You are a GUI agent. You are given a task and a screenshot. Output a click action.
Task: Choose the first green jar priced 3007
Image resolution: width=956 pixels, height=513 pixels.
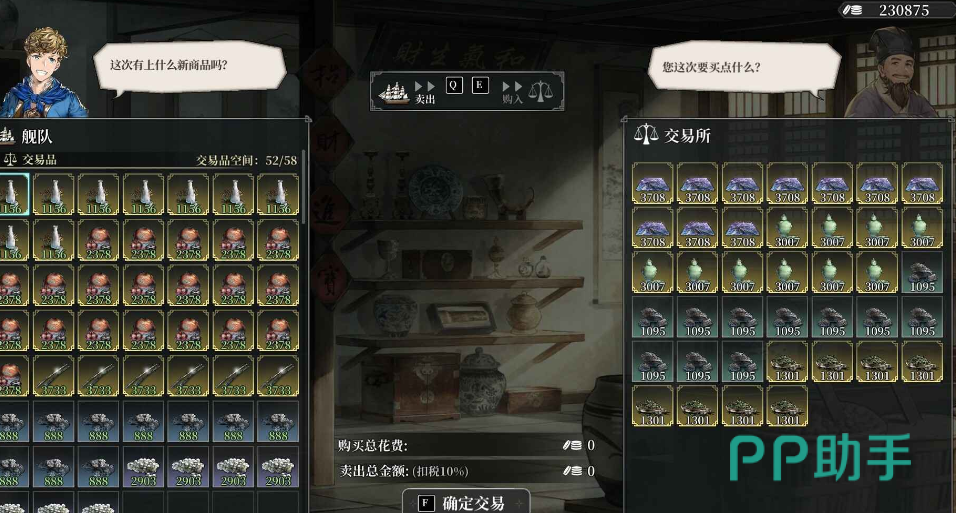pos(787,228)
